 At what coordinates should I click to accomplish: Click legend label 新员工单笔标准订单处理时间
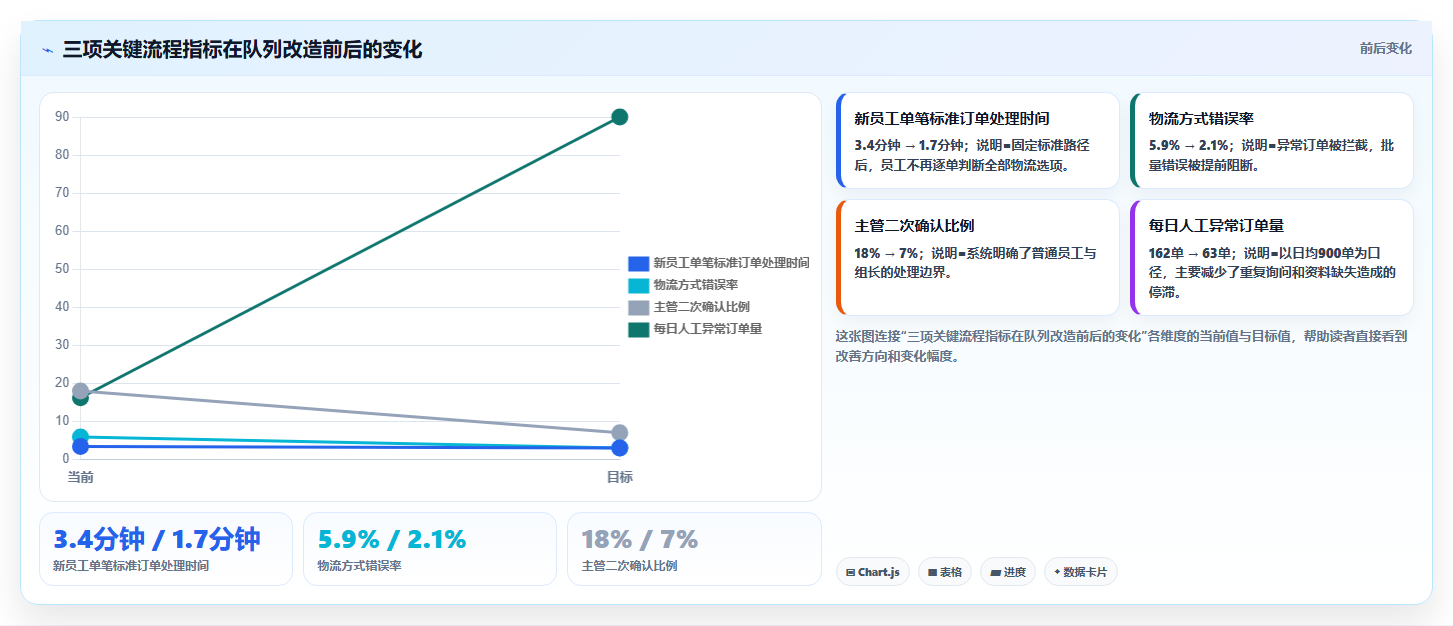(x=731, y=263)
